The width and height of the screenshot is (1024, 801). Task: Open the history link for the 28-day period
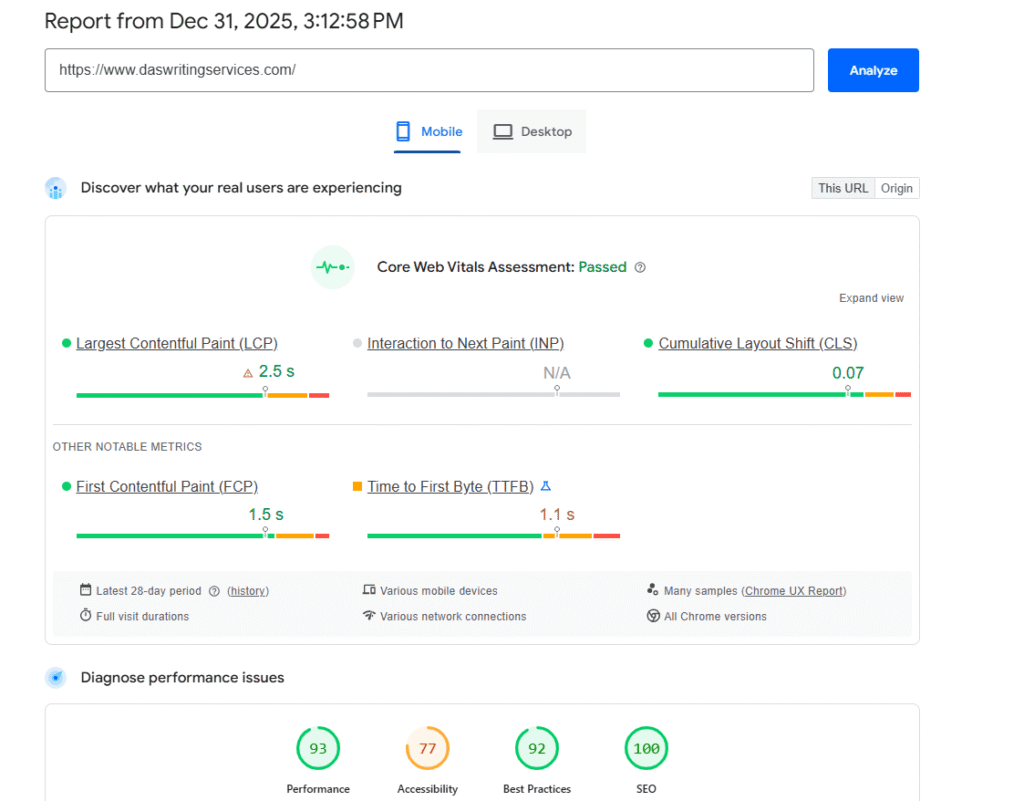247,591
